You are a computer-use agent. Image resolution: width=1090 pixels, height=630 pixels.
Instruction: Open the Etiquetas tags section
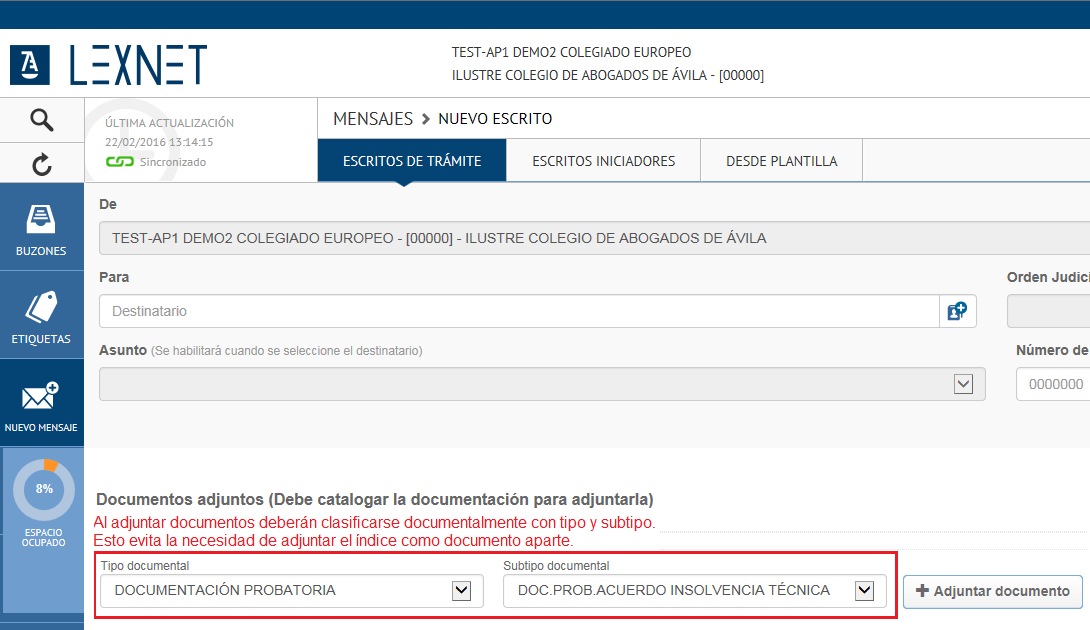tap(41, 316)
